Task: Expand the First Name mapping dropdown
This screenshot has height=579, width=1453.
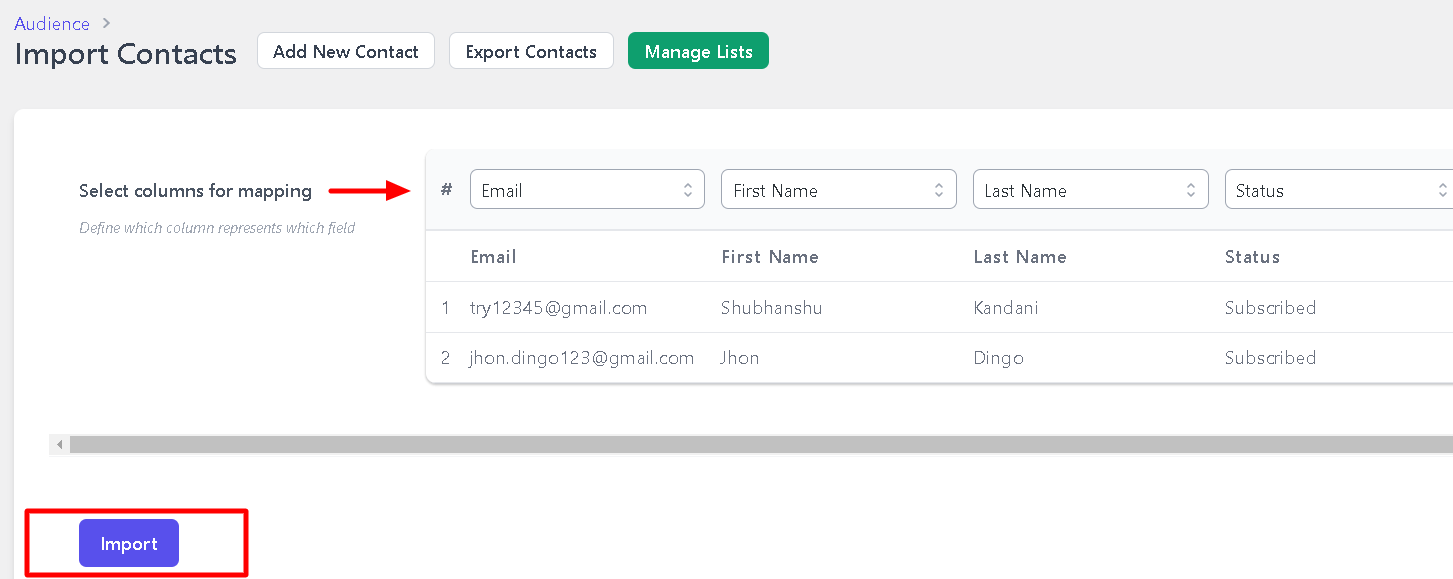Action: pos(838,189)
